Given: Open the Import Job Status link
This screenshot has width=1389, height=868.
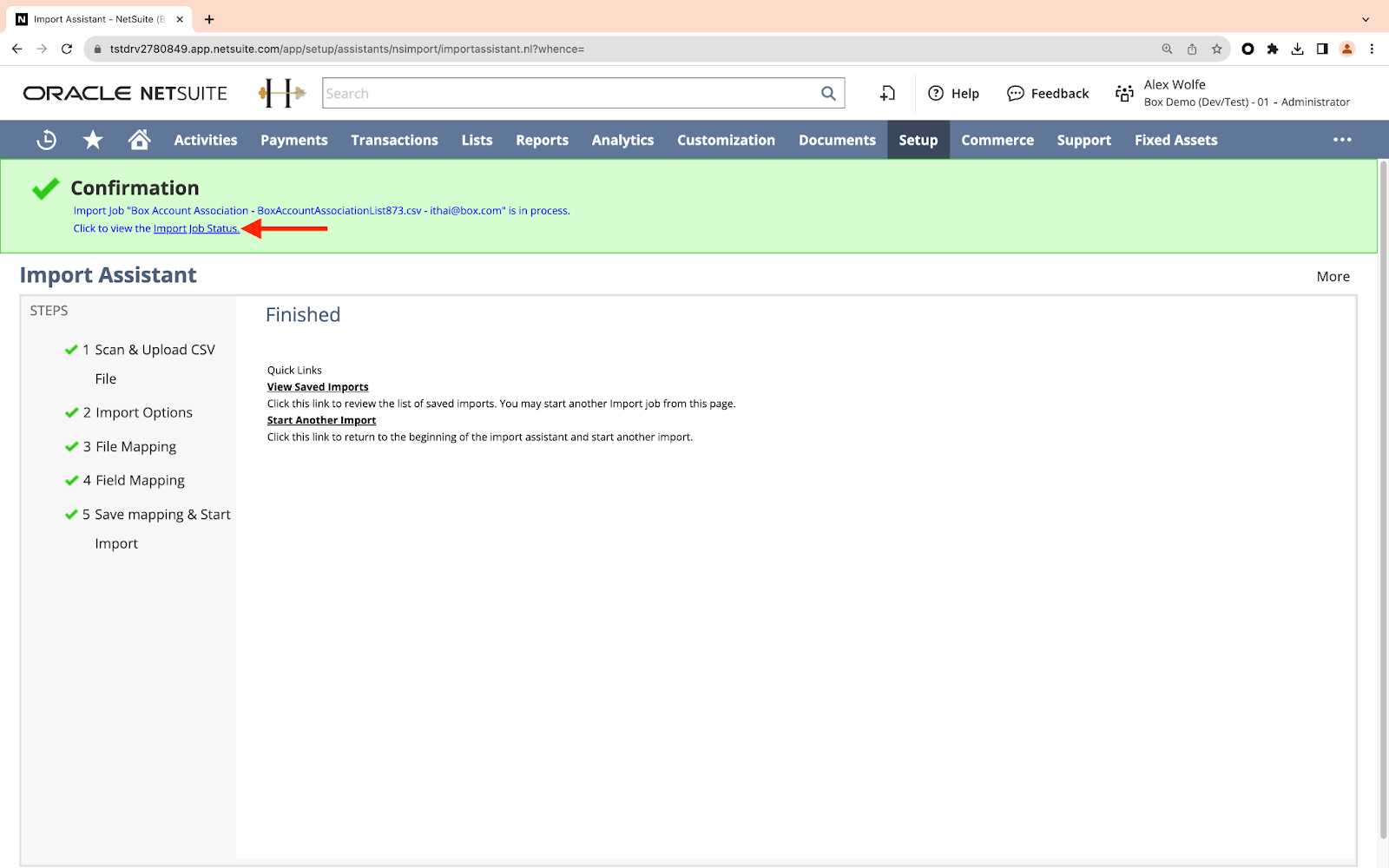Looking at the screenshot, I should click(196, 229).
